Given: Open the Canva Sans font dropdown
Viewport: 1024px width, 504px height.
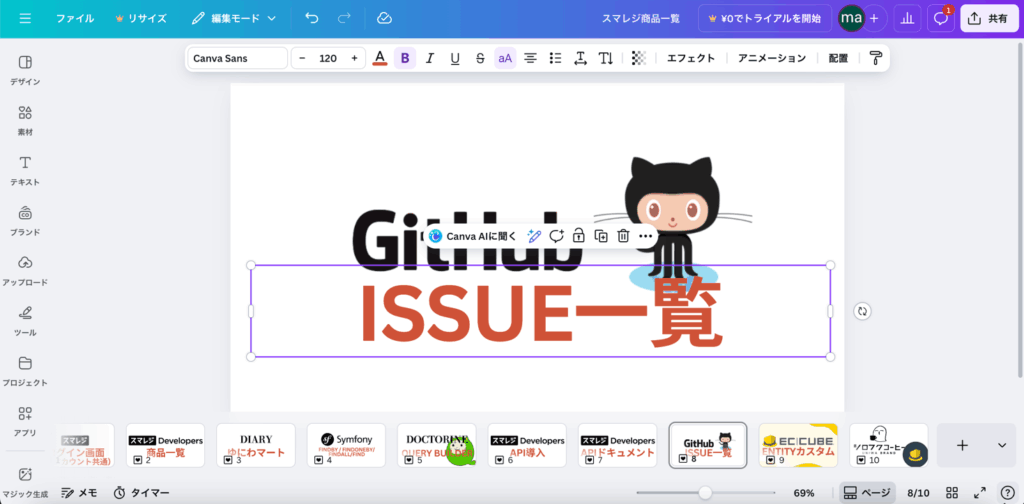Looking at the screenshot, I should (x=237, y=58).
